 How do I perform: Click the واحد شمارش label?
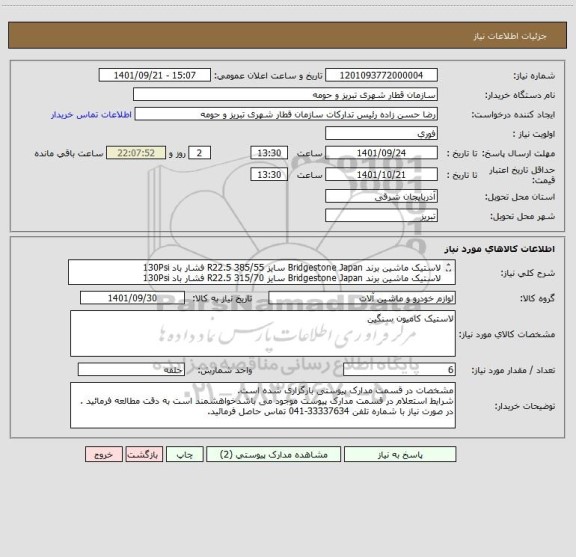225,370
